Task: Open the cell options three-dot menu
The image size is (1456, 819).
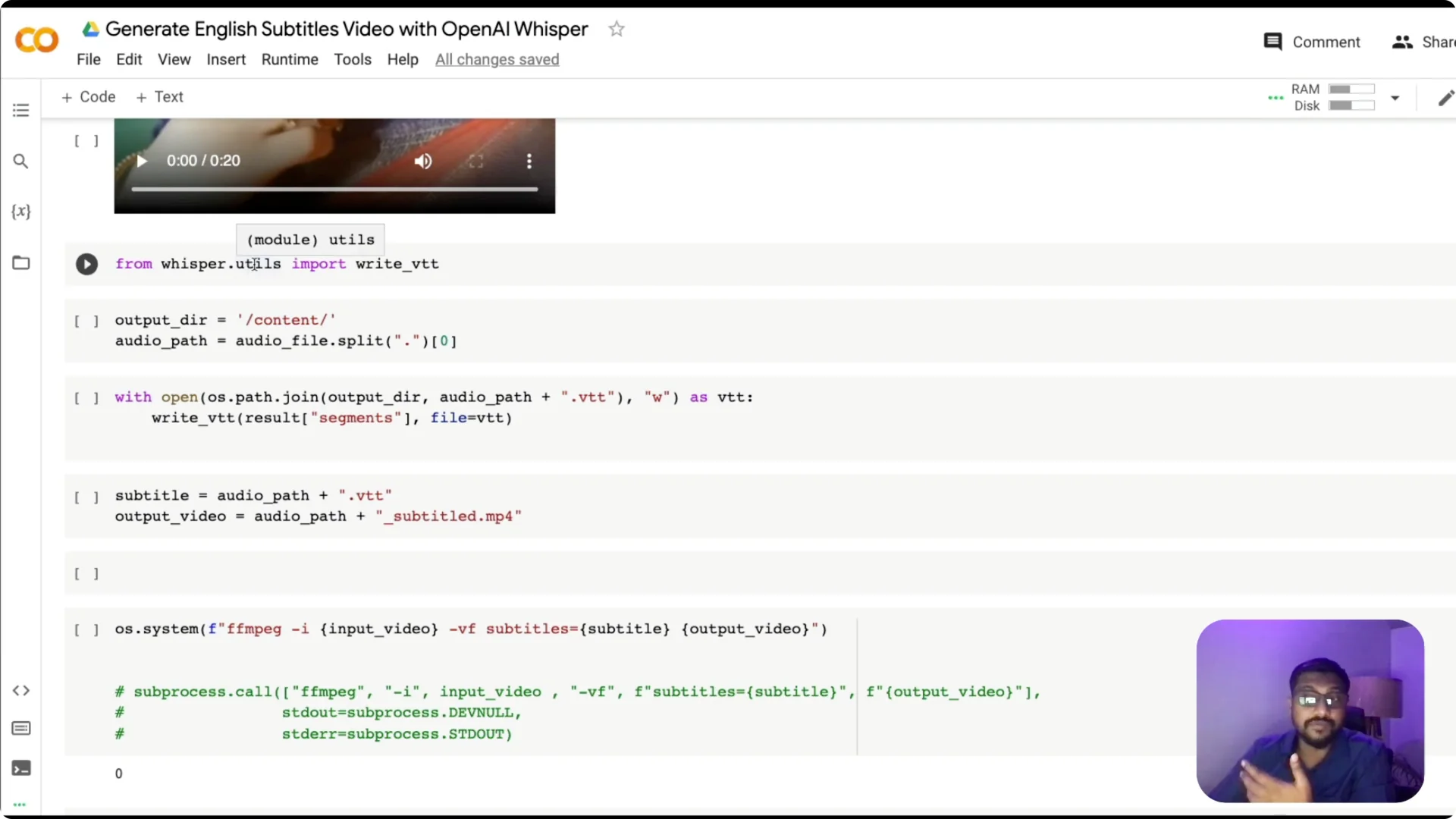Action: click(x=1276, y=98)
